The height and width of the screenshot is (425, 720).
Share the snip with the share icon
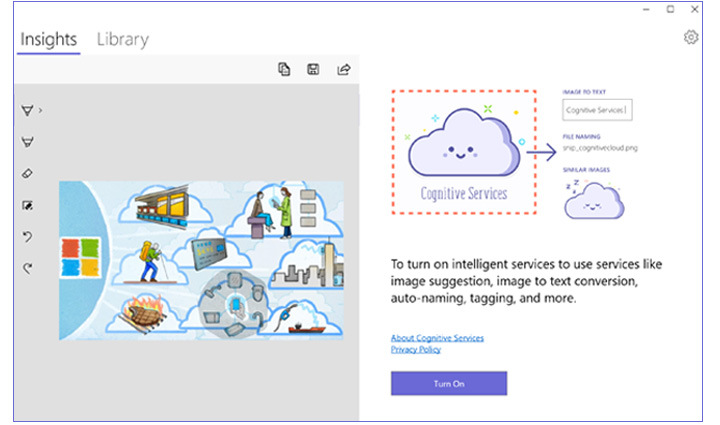point(344,69)
